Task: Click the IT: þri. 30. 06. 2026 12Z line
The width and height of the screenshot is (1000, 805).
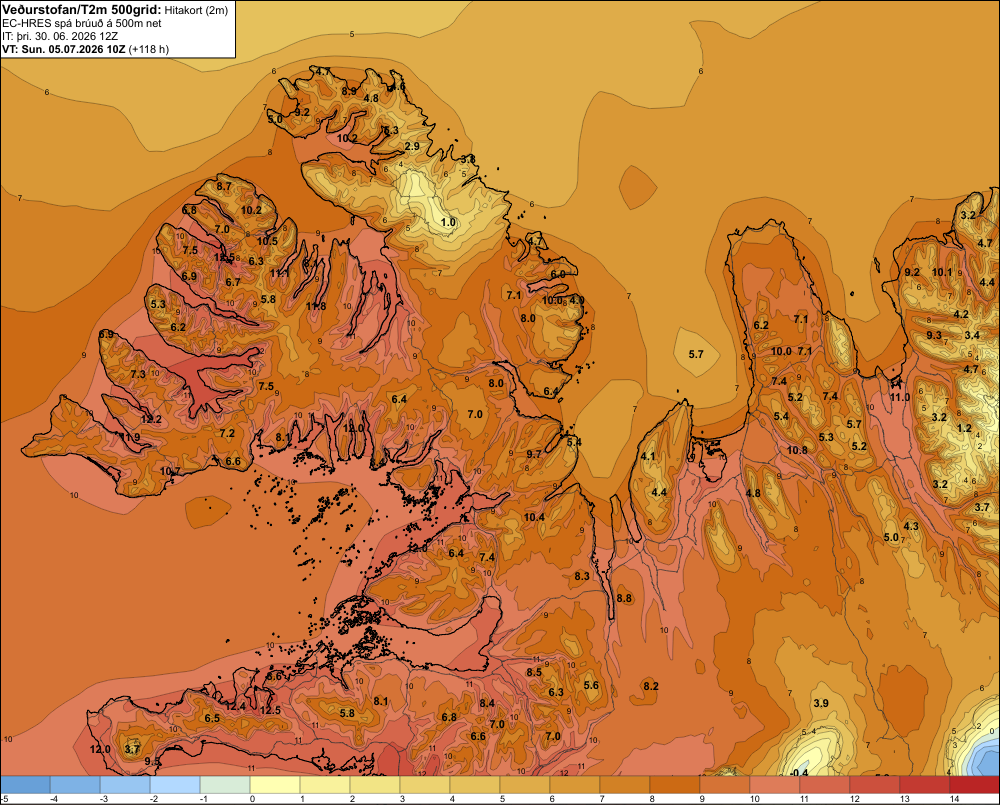Action: (x=60, y=36)
